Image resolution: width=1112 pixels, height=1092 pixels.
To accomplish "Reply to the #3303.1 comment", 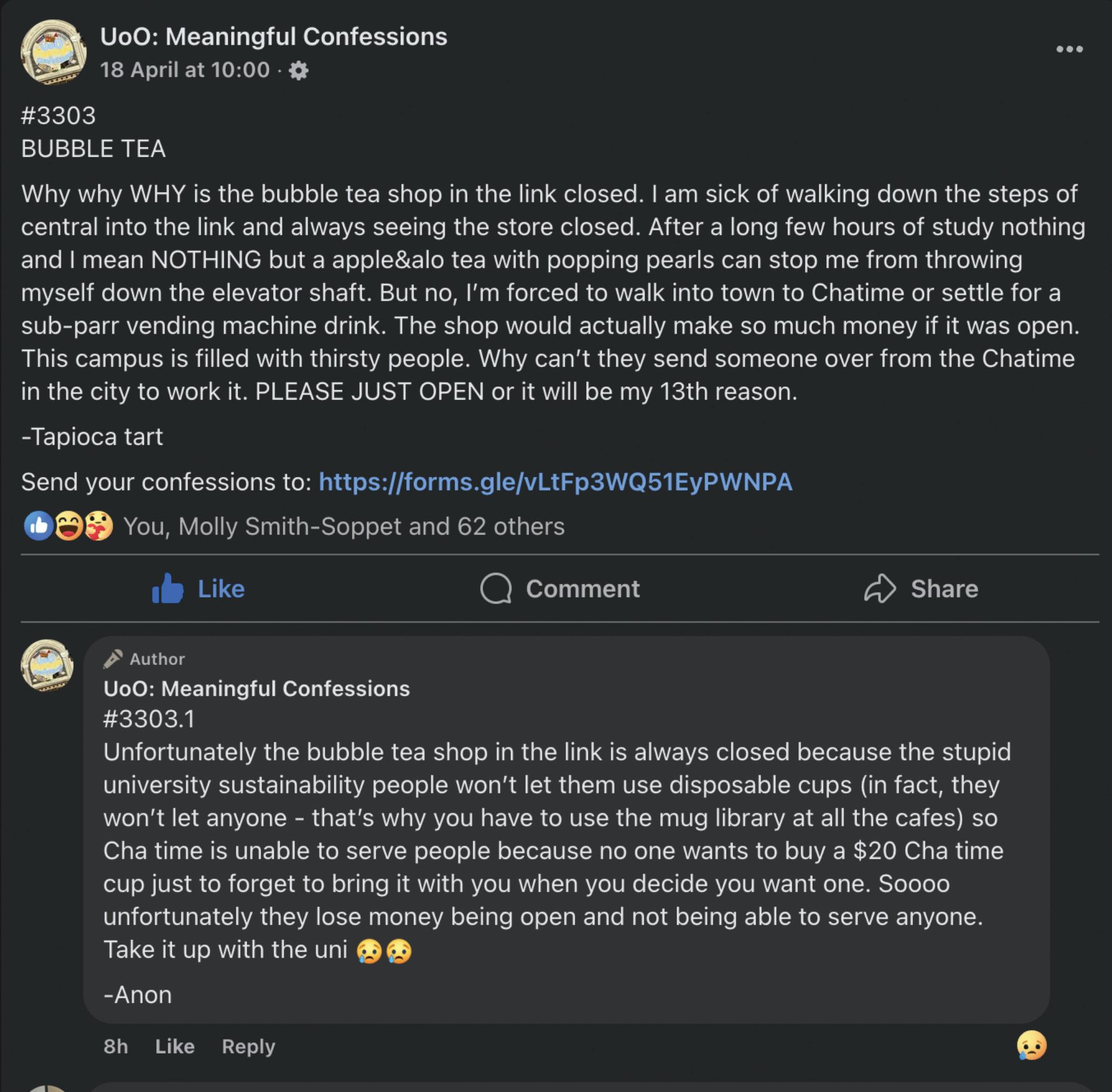I will tap(248, 1046).
